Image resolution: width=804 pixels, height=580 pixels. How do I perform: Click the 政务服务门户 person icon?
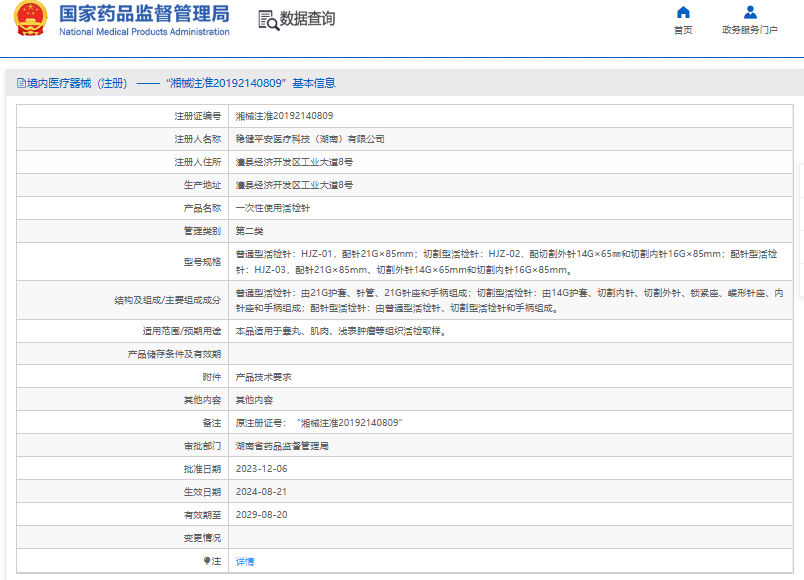(749, 13)
